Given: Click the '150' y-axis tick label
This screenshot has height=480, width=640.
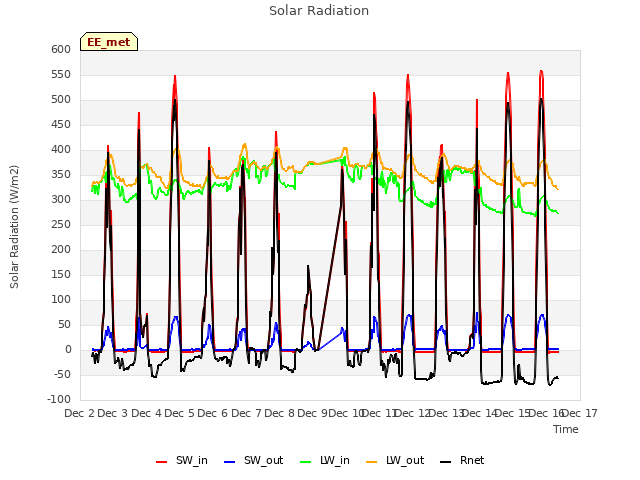Looking at the screenshot, I should click(61, 275).
